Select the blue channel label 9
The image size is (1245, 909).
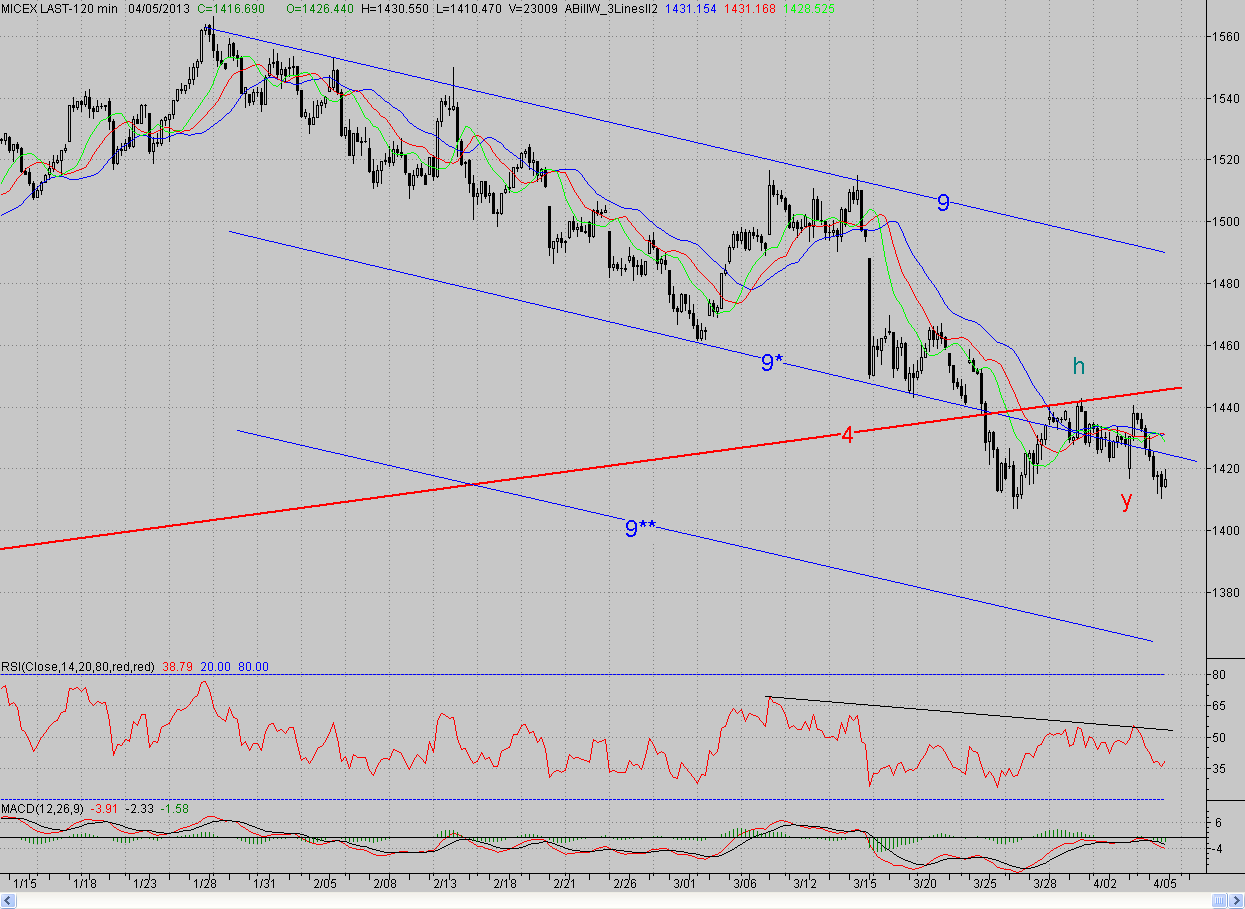tap(943, 203)
